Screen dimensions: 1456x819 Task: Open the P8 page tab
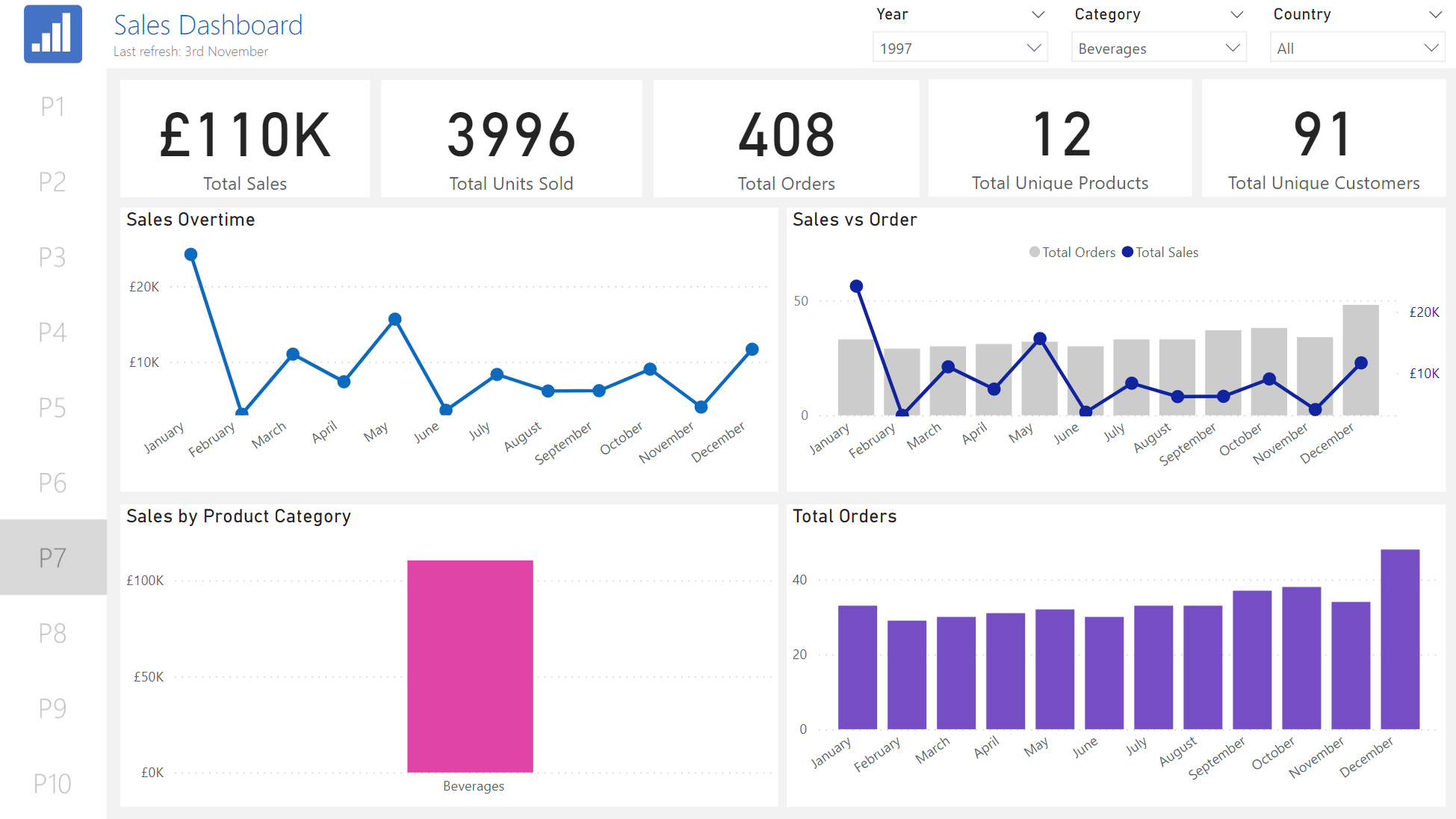(52, 633)
